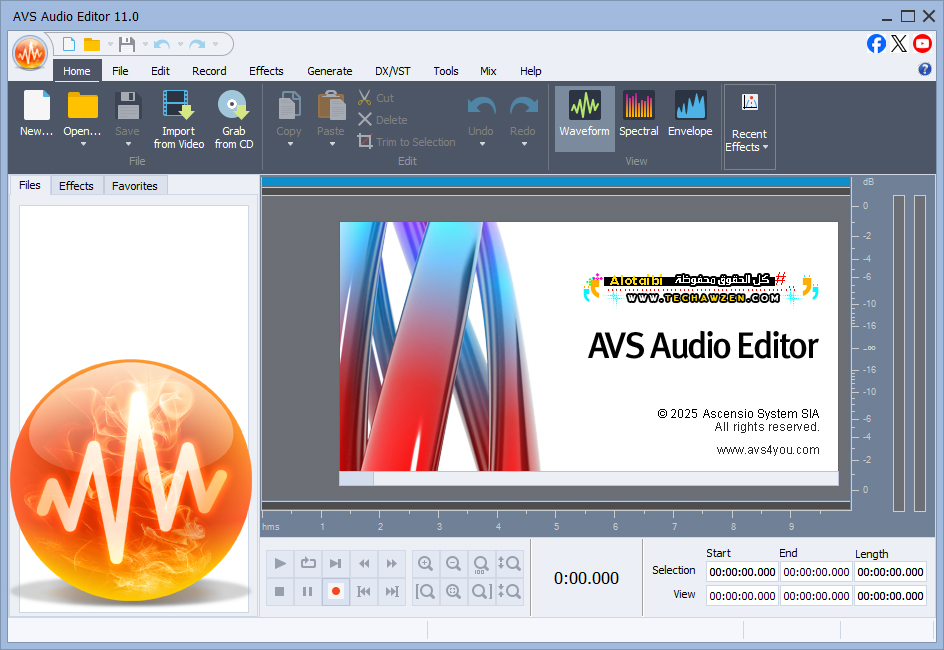Open the Generate ribbon tab
This screenshot has height=650, width=944.
click(329, 71)
